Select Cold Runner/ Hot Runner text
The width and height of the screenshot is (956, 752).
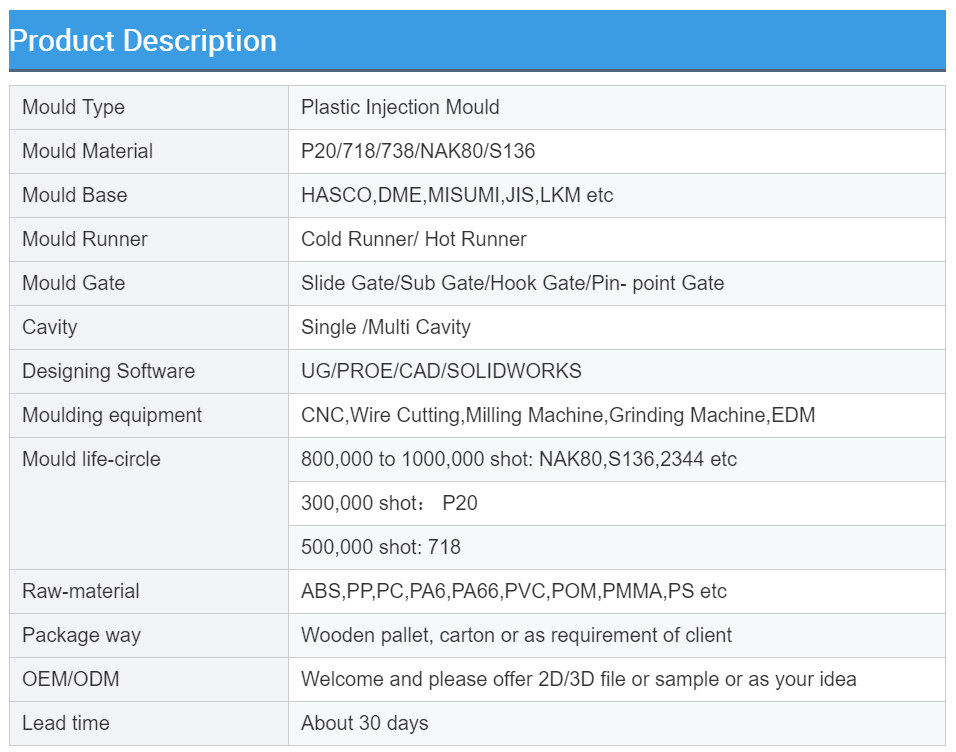[x=413, y=239]
